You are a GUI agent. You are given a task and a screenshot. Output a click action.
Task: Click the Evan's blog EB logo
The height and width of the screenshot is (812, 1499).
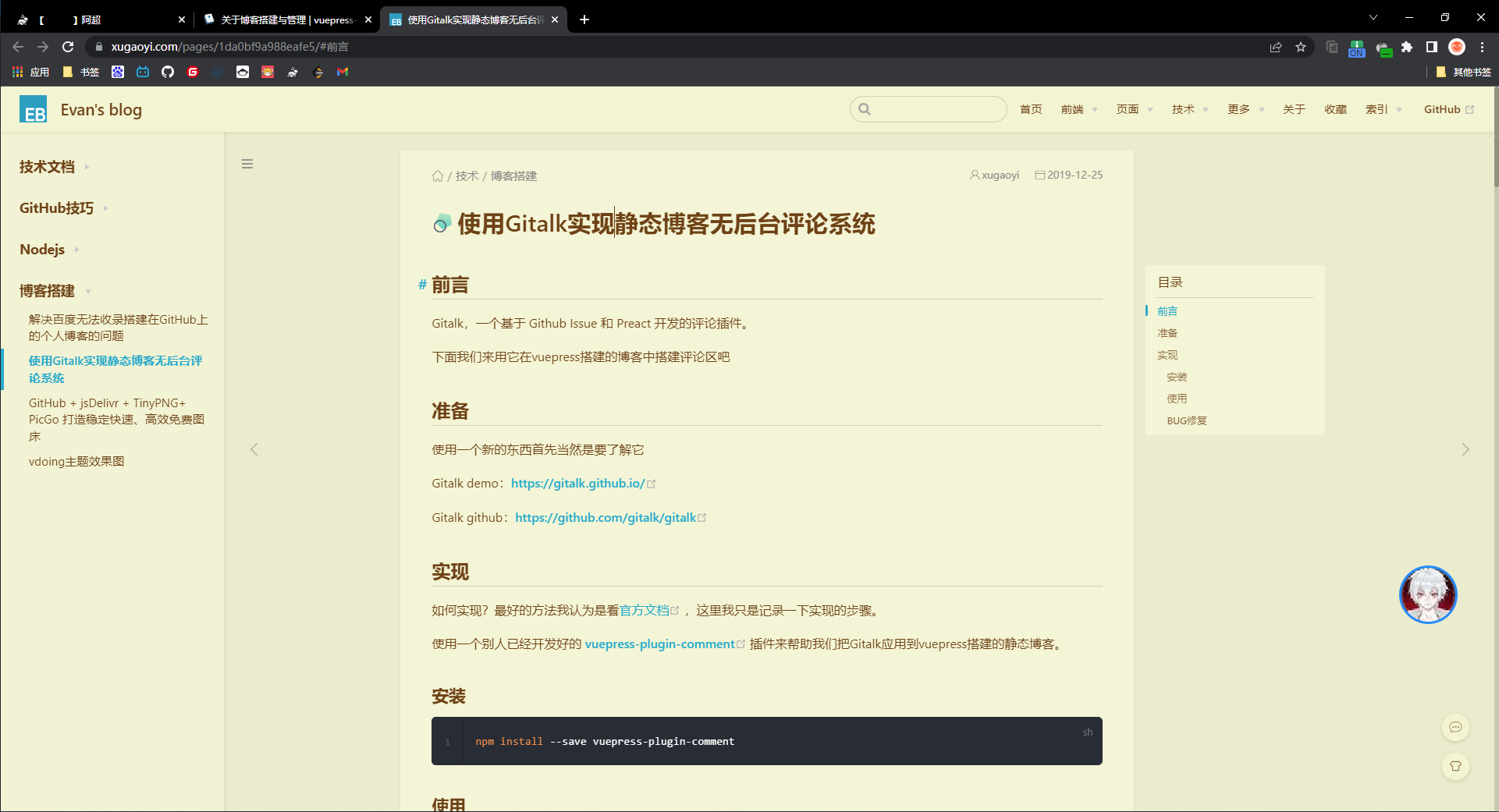[33, 109]
